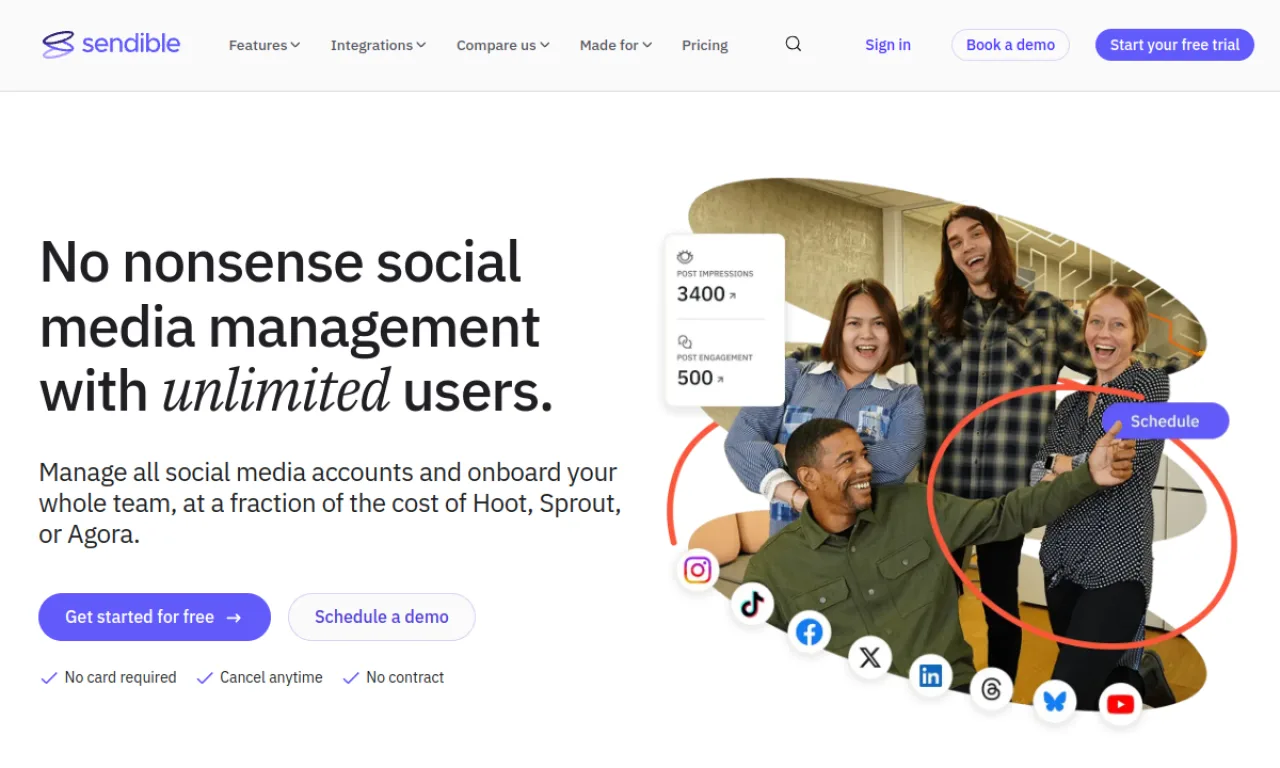Click the POST ENGAGEMENT label

point(715,358)
